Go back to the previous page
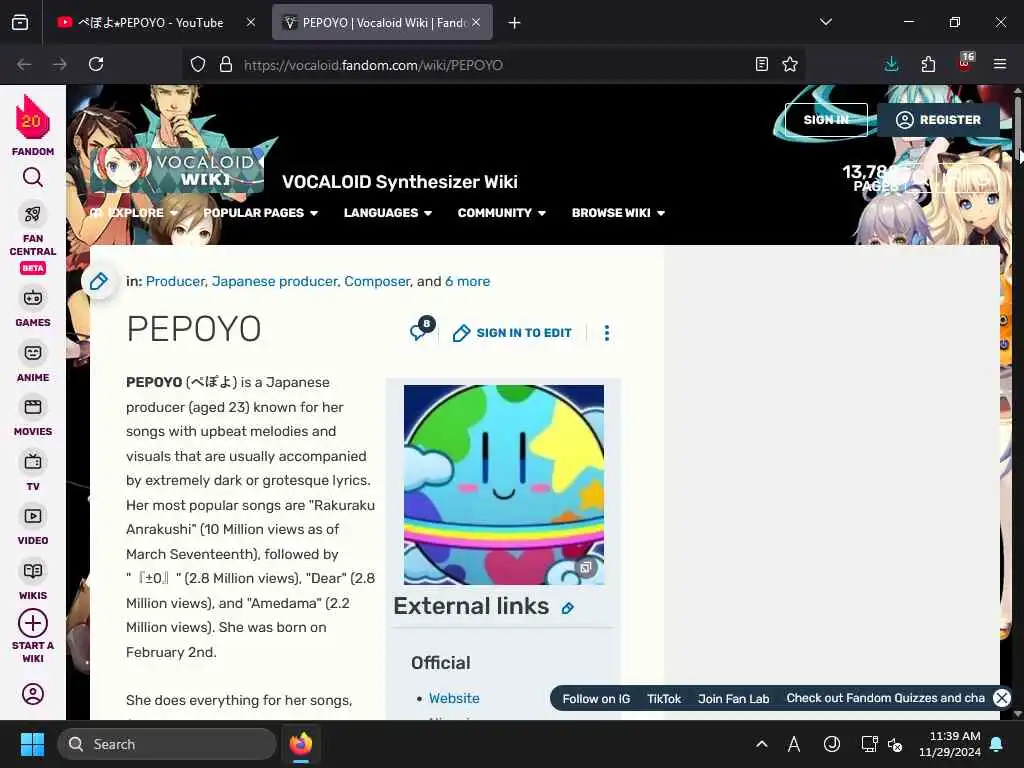The image size is (1024, 768). (24, 64)
